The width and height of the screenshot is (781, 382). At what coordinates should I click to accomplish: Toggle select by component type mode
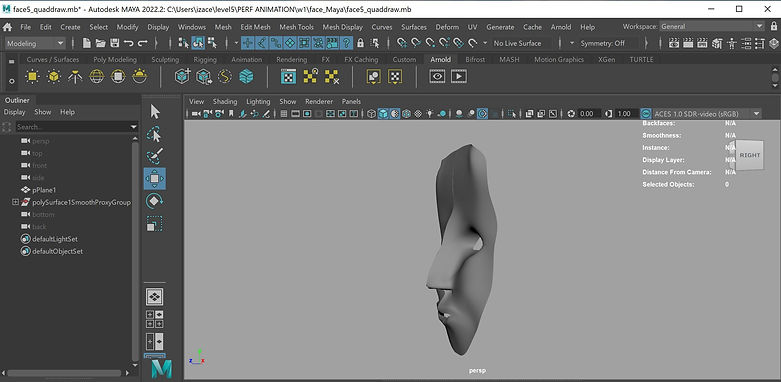(212, 43)
